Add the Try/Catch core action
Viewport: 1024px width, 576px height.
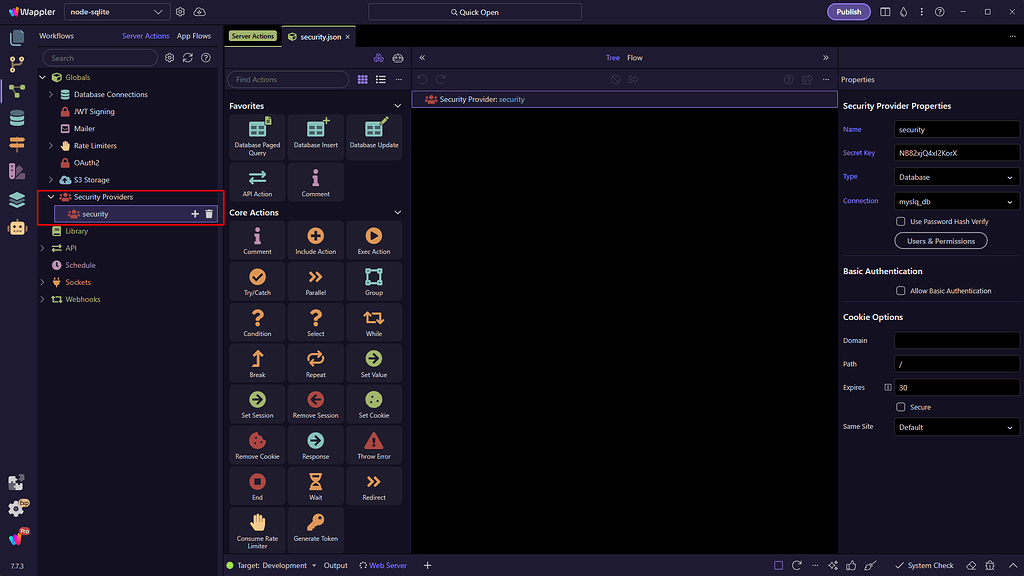(x=257, y=281)
